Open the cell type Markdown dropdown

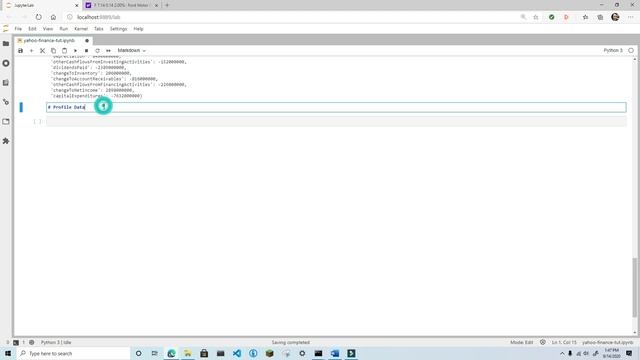(x=131, y=51)
